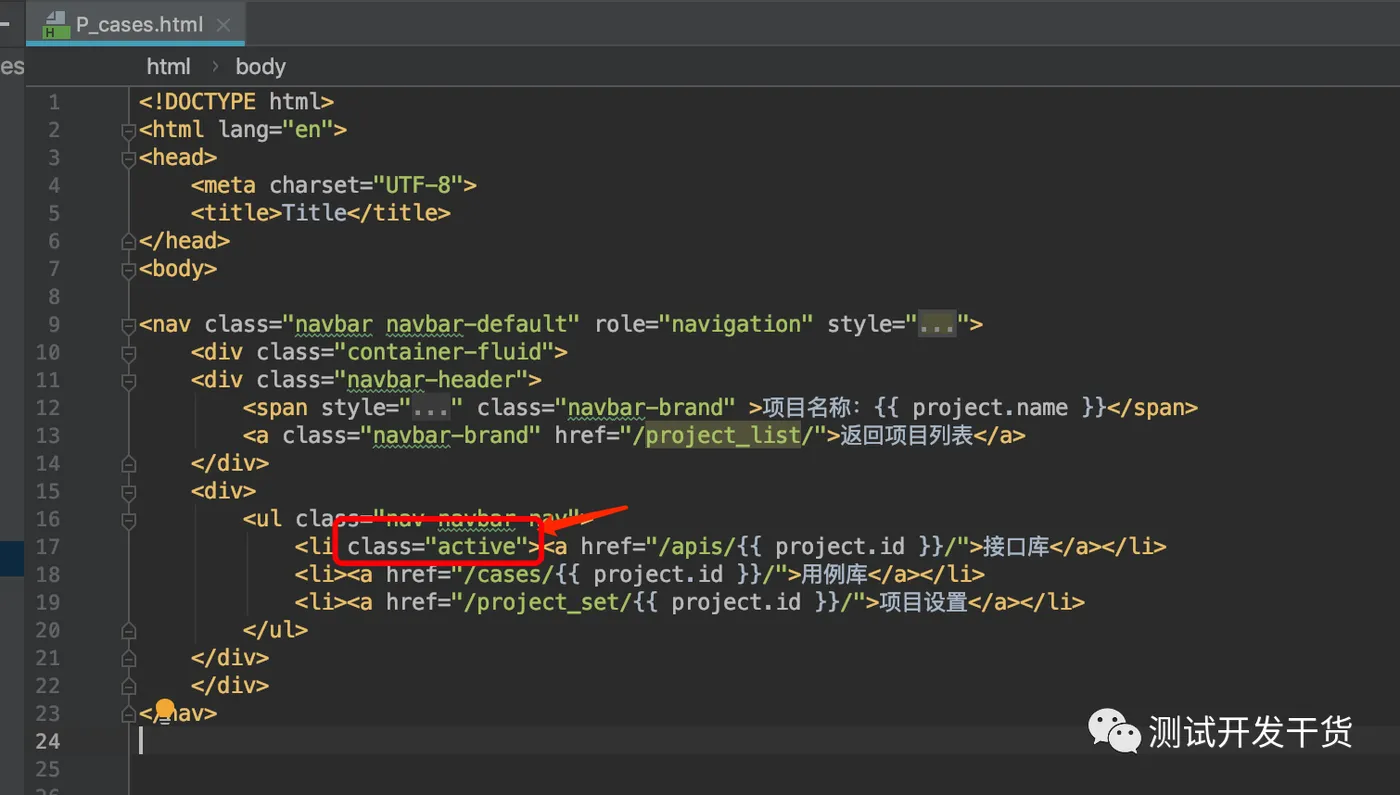Collapse the <nav> block fold marker
The image size is (1400, 795).
click(128, 325)
